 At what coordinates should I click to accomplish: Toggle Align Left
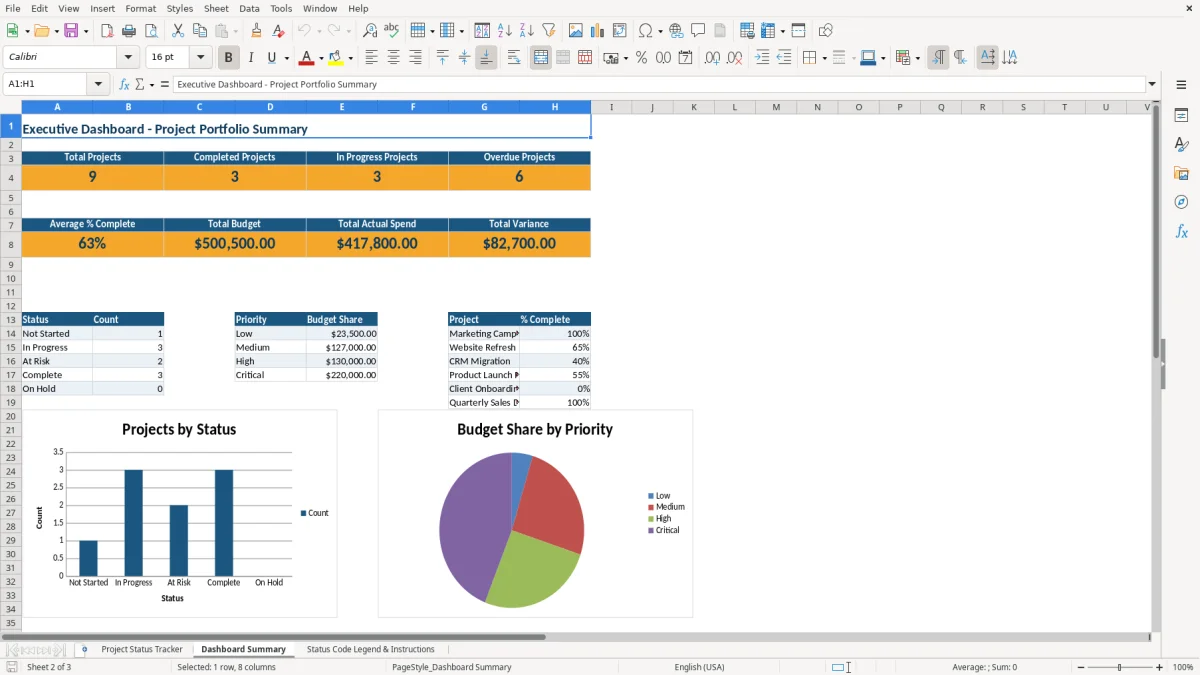(372, 58)
